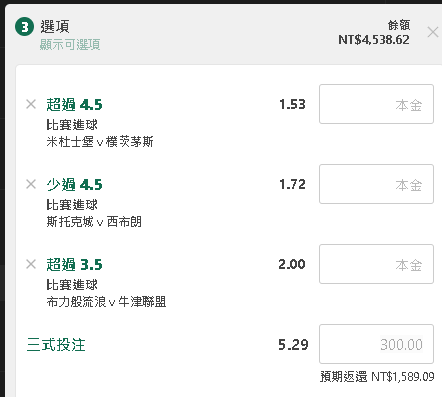
Task: Select the 超過 3.5 bet title
Action: (x=74, y=265)
